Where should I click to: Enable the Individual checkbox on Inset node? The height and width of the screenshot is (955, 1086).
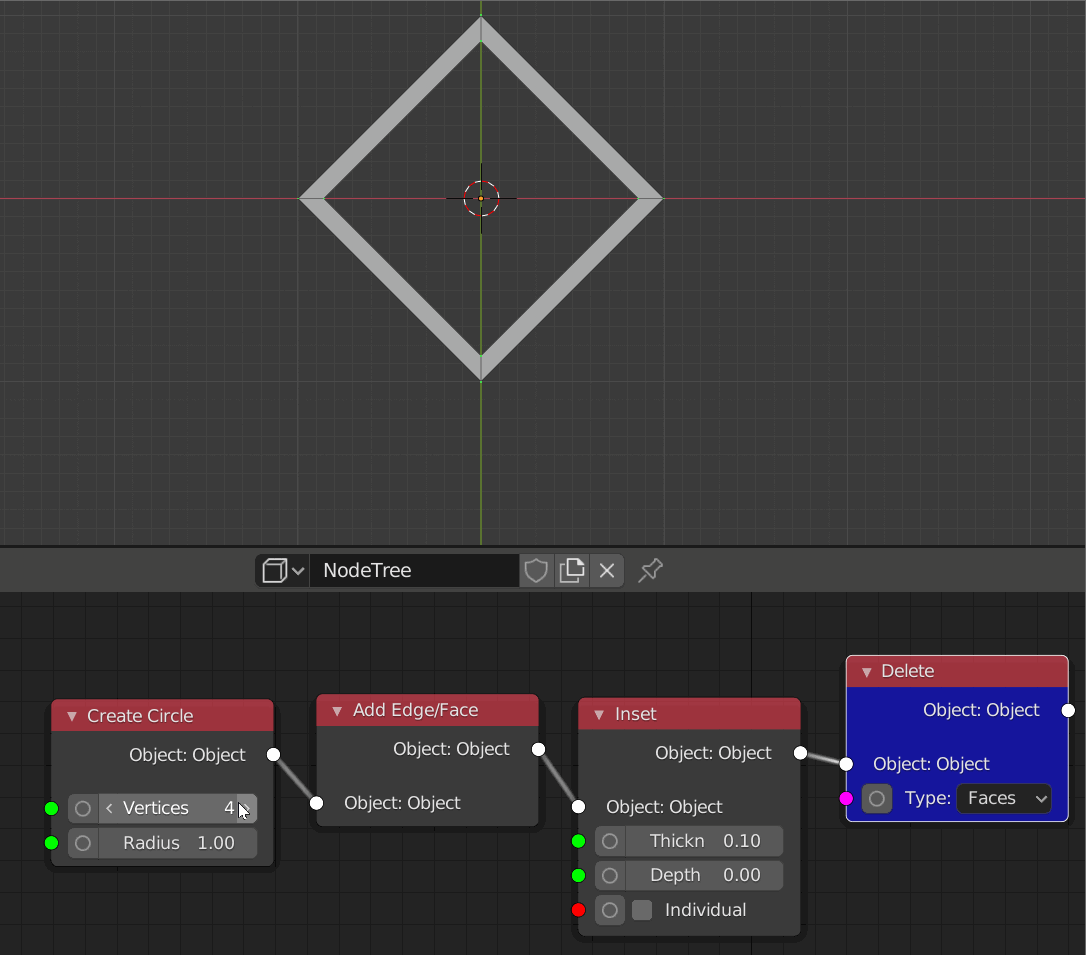641,910
